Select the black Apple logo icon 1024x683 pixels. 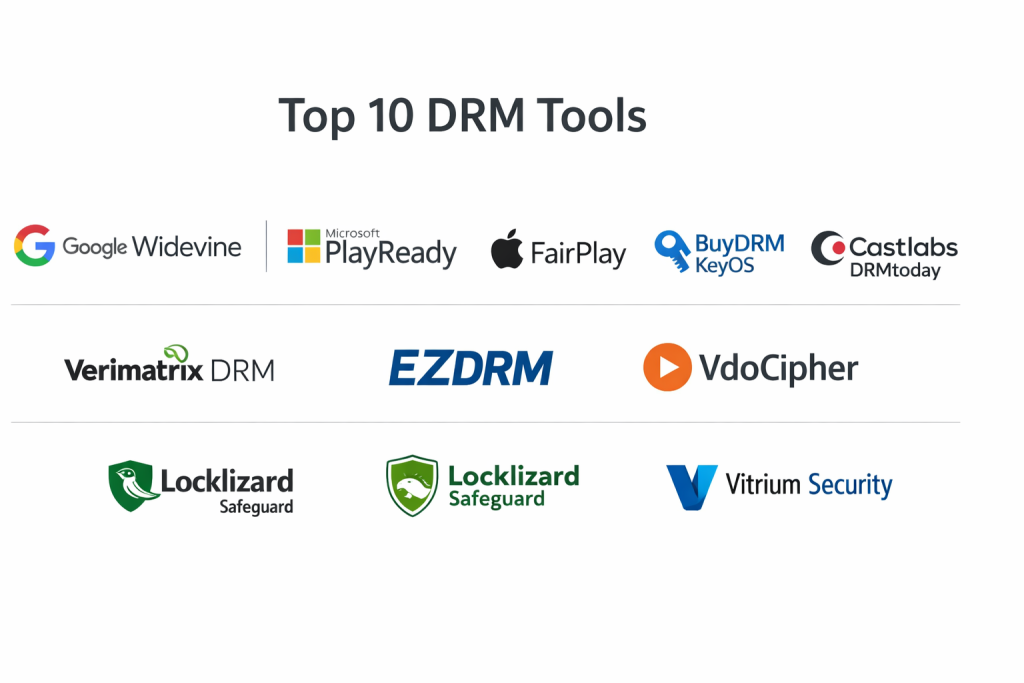coord(507,249)
